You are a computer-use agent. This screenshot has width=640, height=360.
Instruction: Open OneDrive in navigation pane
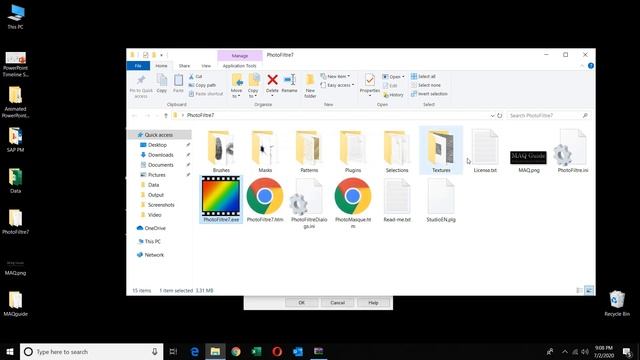(155, 228)
